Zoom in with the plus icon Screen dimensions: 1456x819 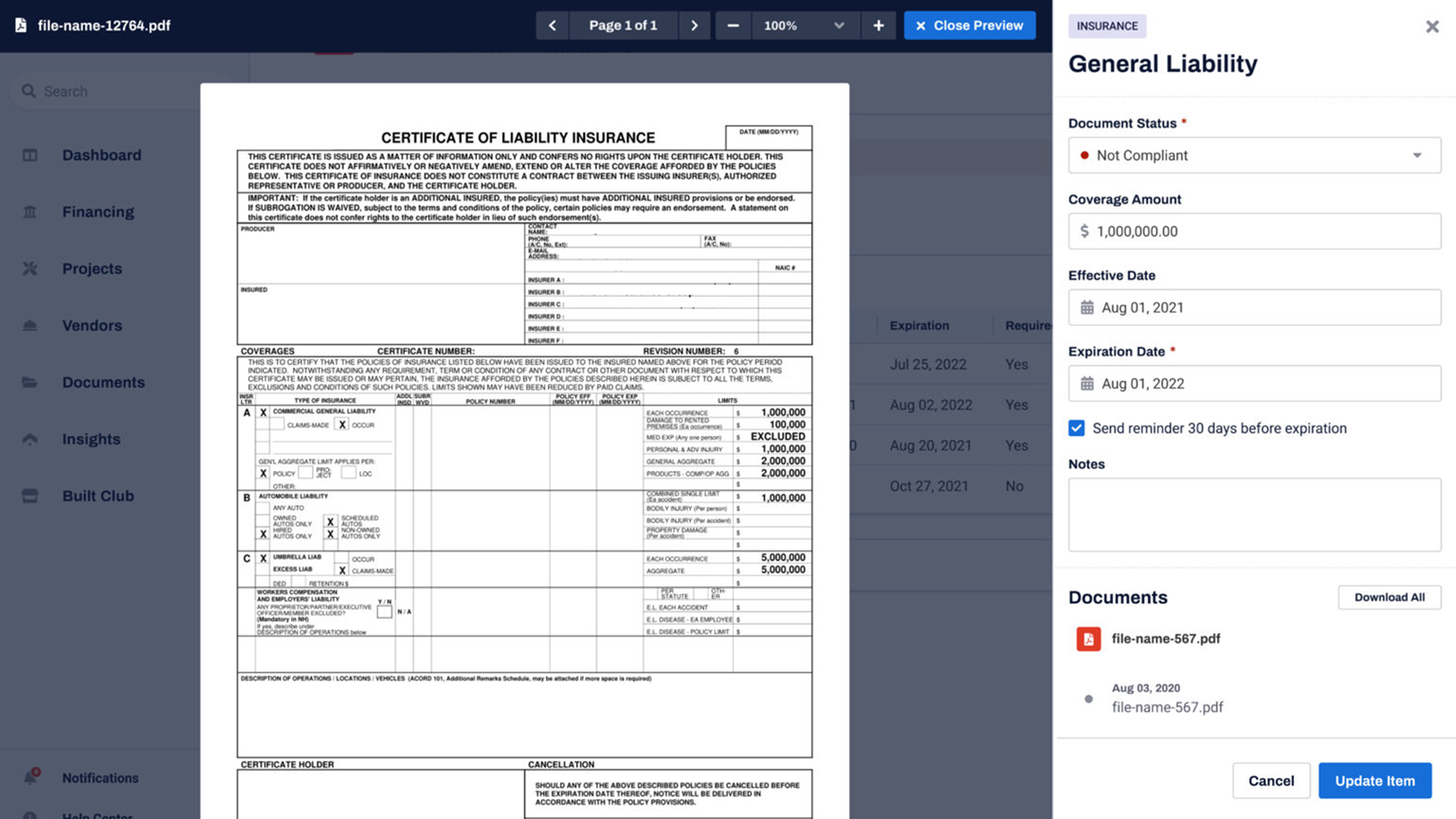(x=878, y=26)
